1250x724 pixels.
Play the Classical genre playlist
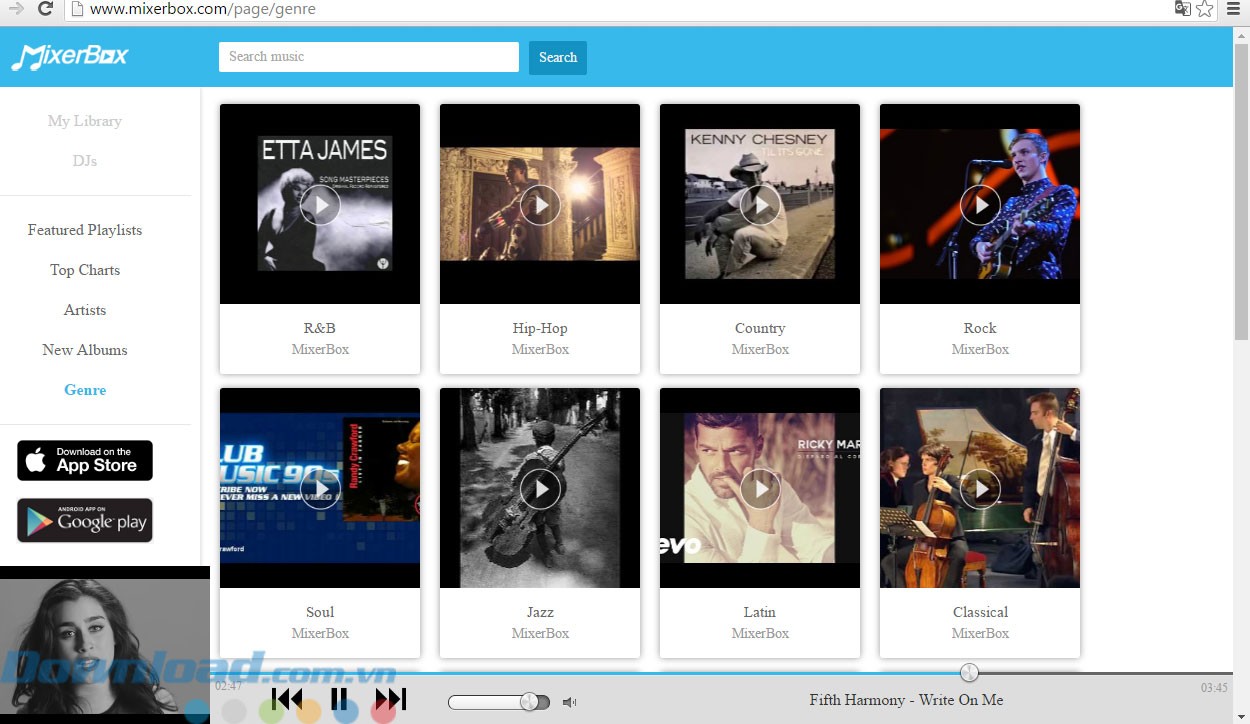point(980,488)
